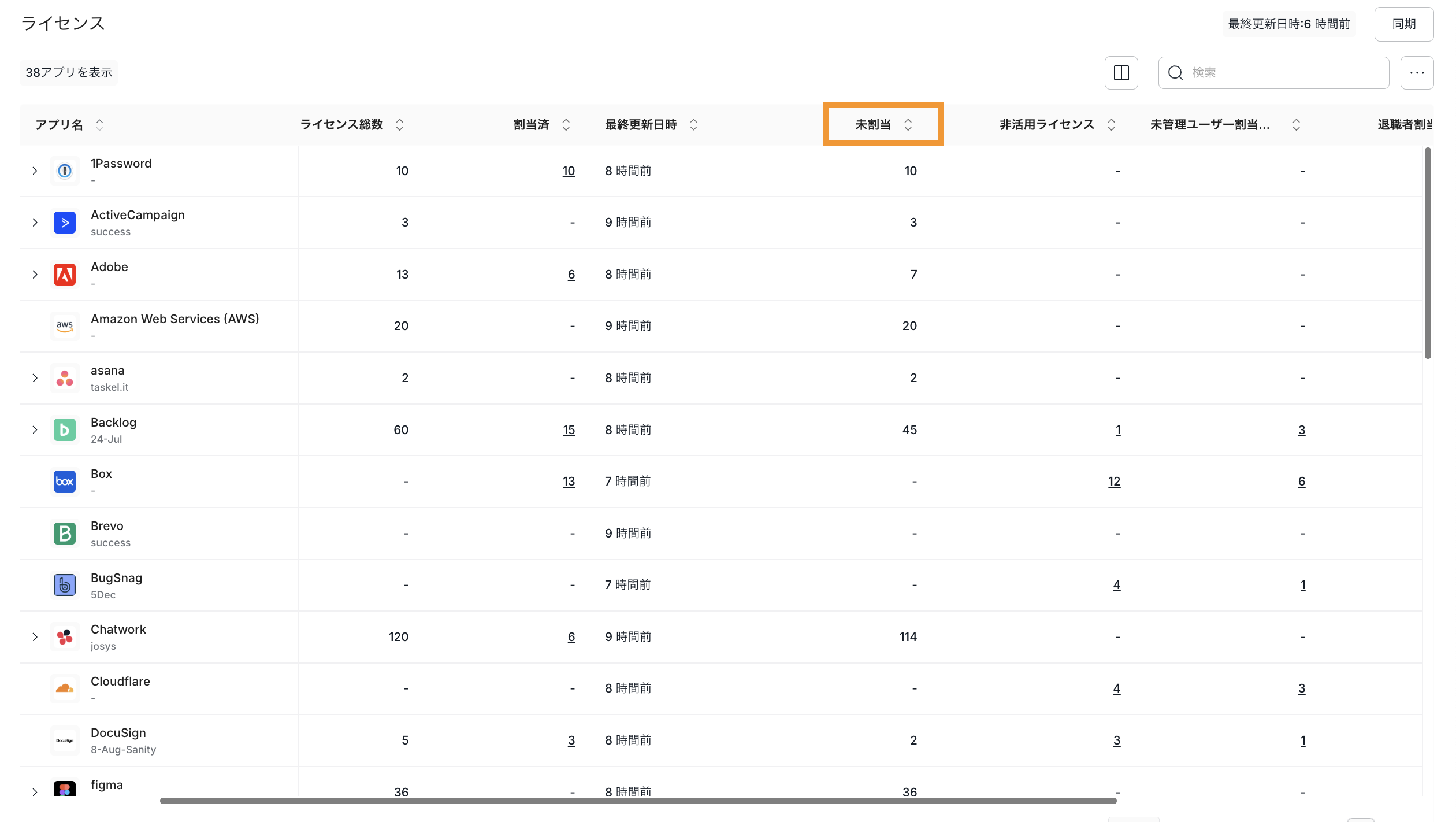Click the Adobe app icon

(65, 275)
